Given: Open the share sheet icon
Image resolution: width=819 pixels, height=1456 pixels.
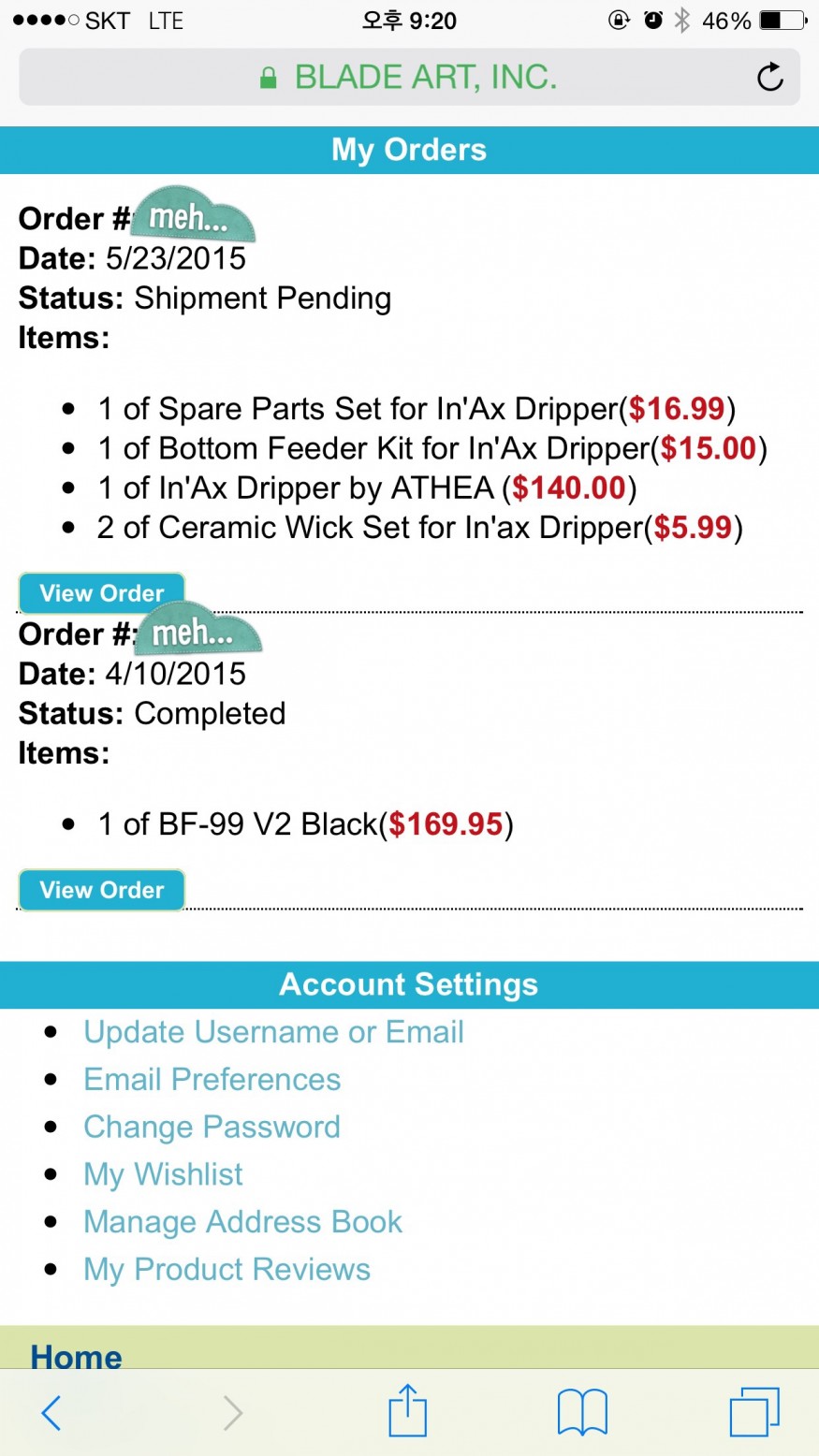Looking at the screenshot, I should (407, 1409).
